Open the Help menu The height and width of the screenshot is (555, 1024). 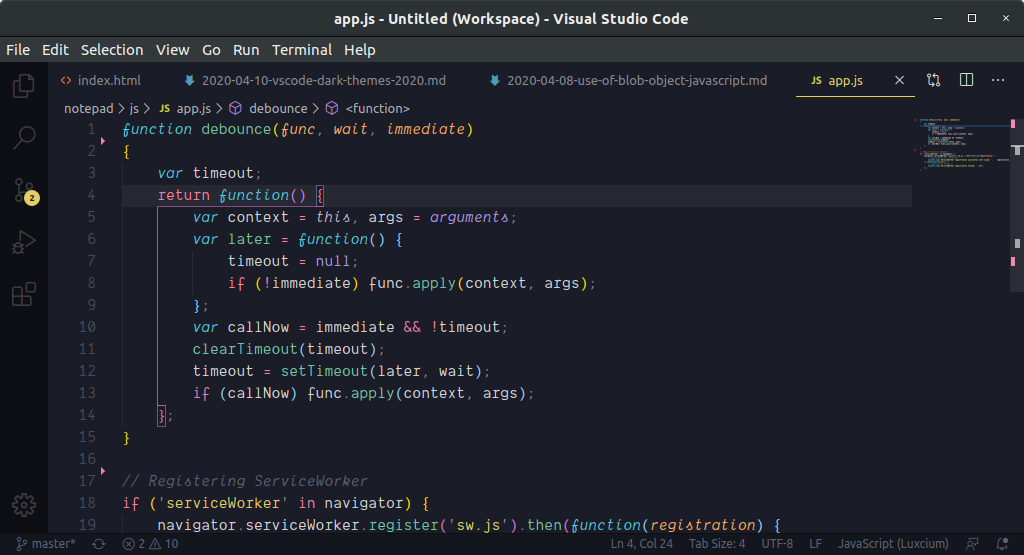click(x=360, y=50)
